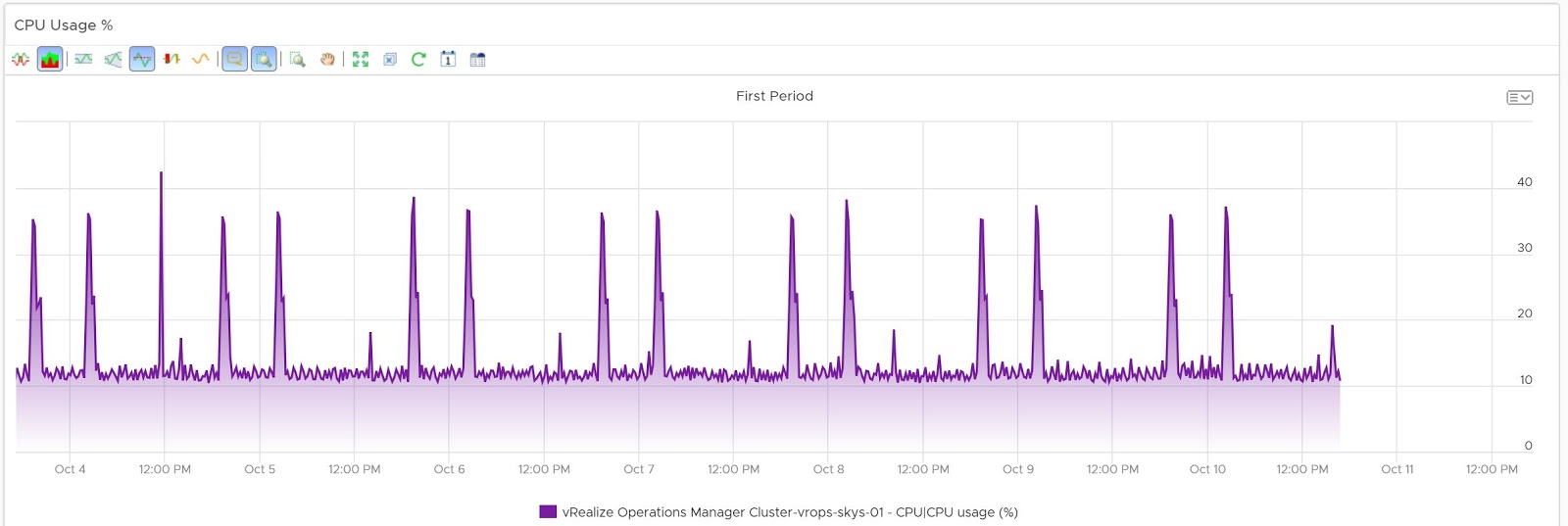Refresh the charts with green arrow

coord(418,60)
